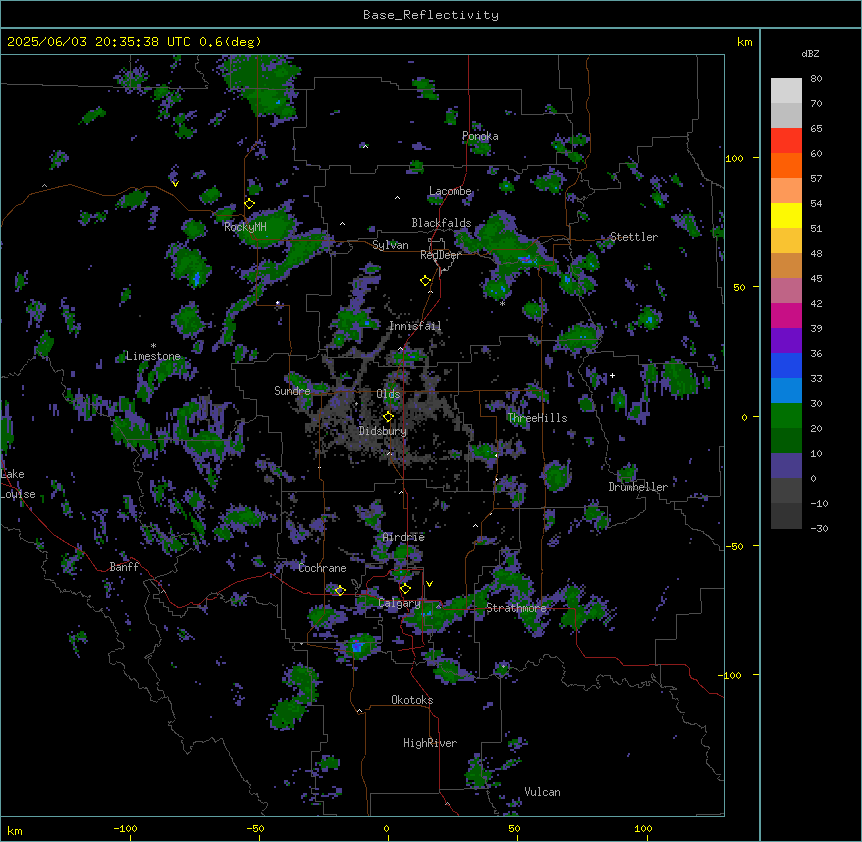This screenshot has height=842, width=862.
Task: Click the -100 tick label on the right axis
Action: click(x=731, y=675)
